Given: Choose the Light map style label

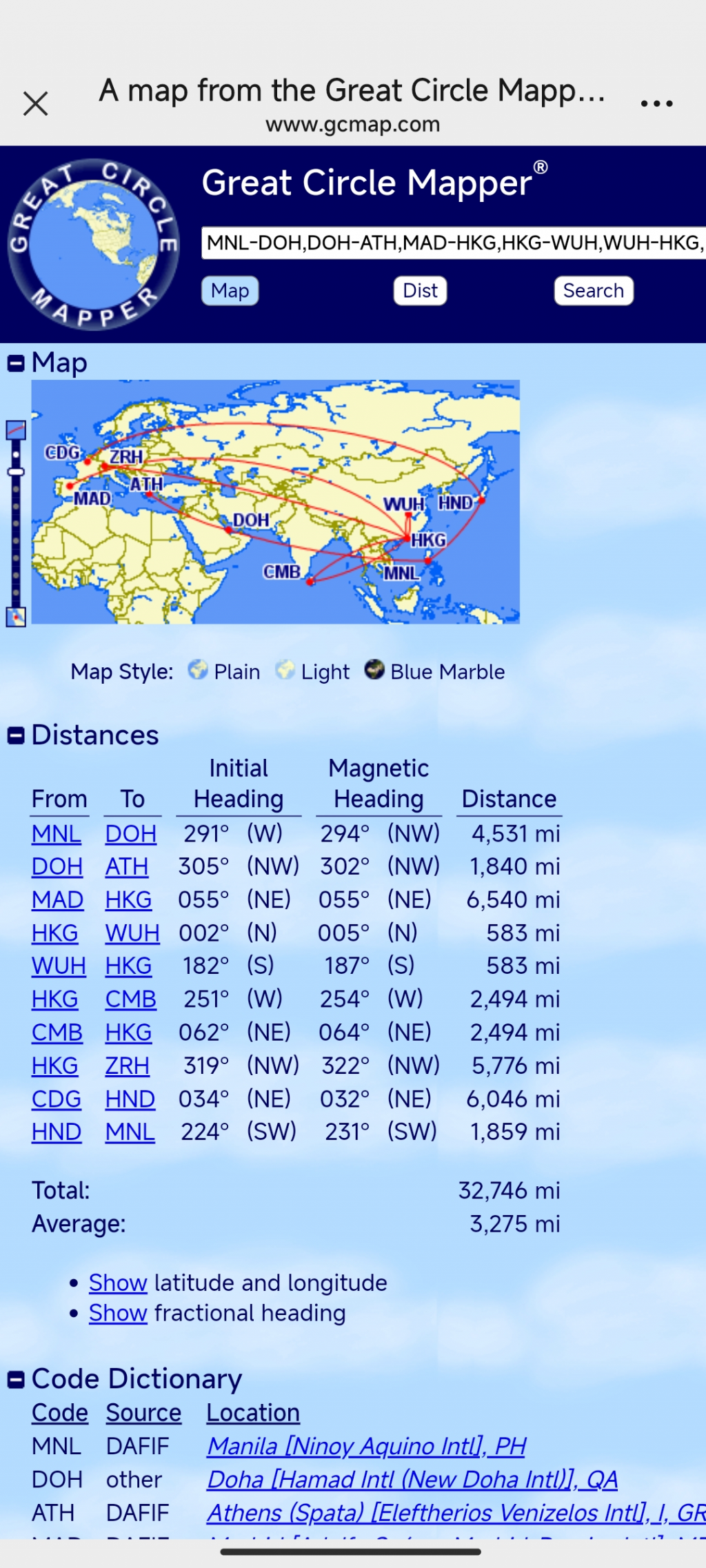Looking at the screenshot, I should coord(325,672).
